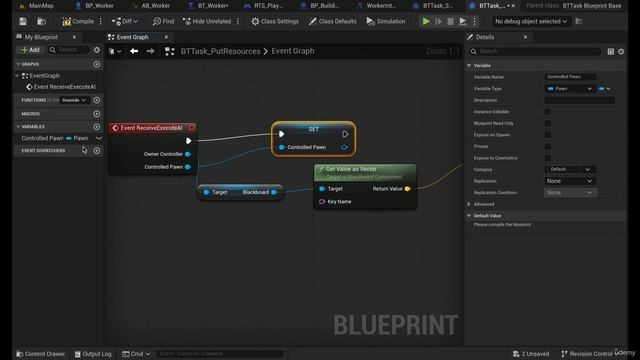Screen dimensions: 640x360
Task: Open the Diff dropdown
Action: [125, 21]
